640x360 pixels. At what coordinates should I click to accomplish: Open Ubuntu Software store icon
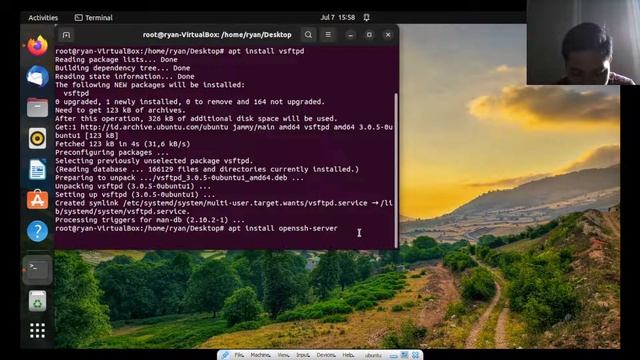click(37, 200)
